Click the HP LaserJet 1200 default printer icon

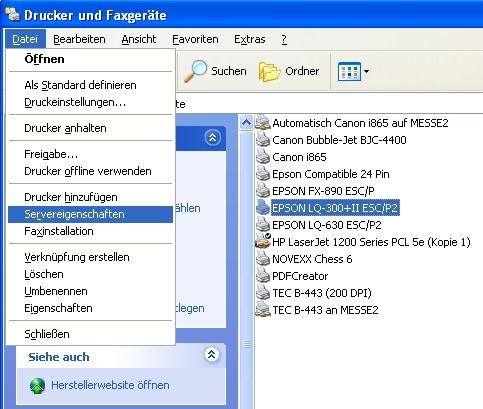263,241
